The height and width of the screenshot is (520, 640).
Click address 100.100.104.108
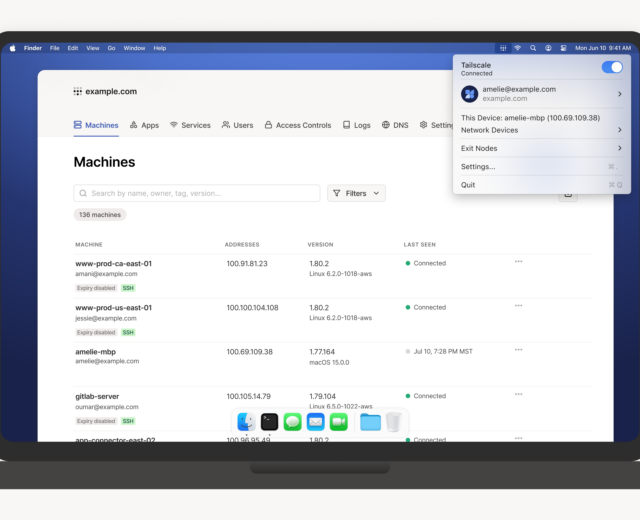(252, 308)
